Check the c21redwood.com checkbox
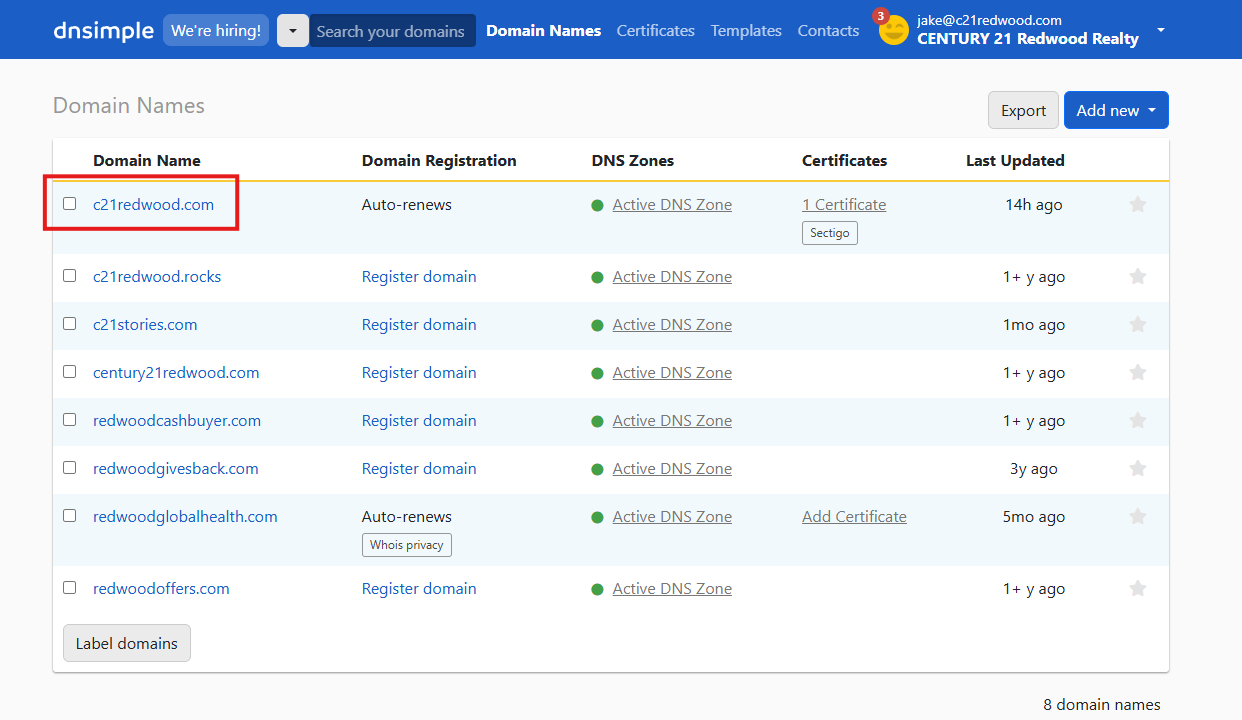This screenshot has height=720, width=1242. pos(70,204)
